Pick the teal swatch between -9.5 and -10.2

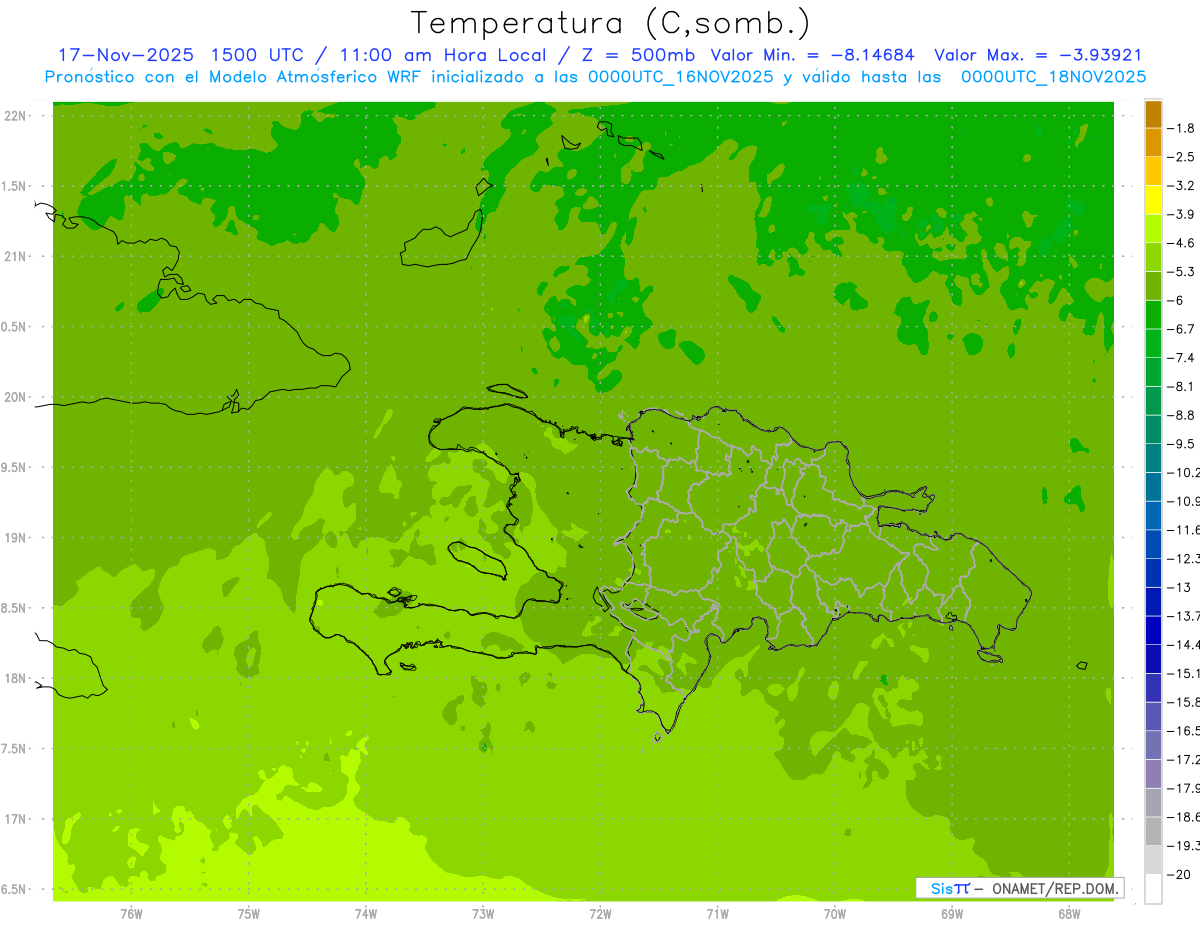(1153, 457)
